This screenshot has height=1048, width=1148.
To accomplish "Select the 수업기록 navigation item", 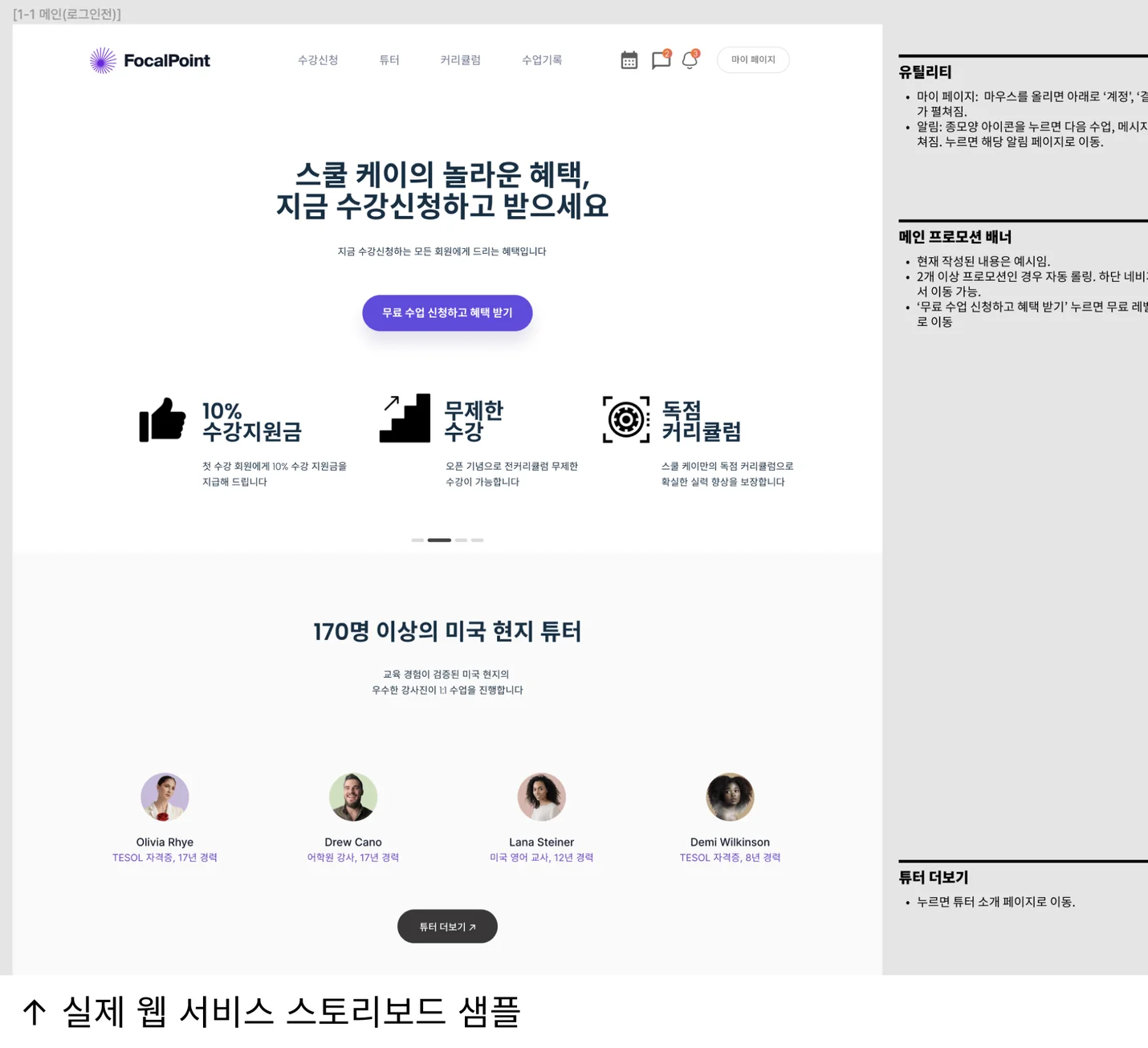I will point(541,59).
